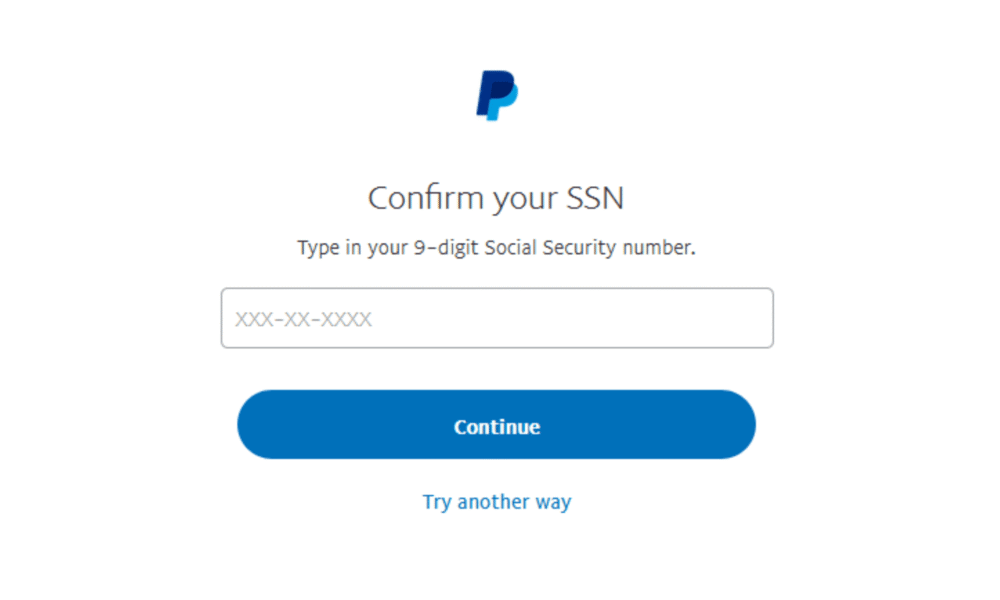Choose Try another way to verify
Image resolution: width=1000 pixels, height=600 pixels.
497,501
